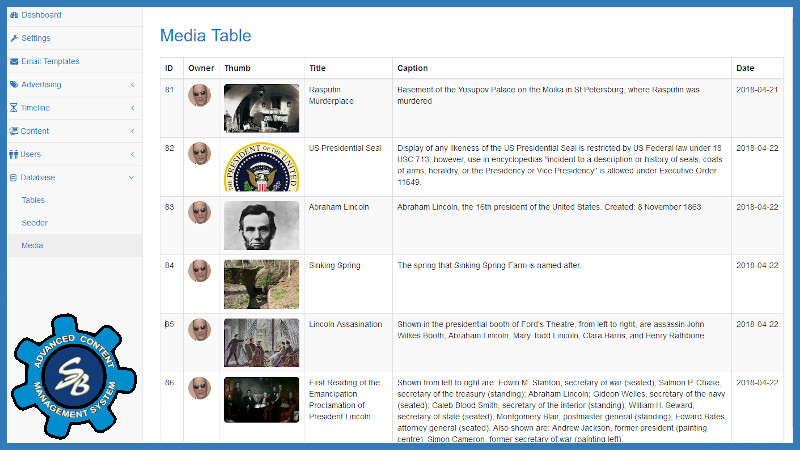Collapse the Database submenu chevron
This screenshot has width=800, height=450.
(132, 177)
